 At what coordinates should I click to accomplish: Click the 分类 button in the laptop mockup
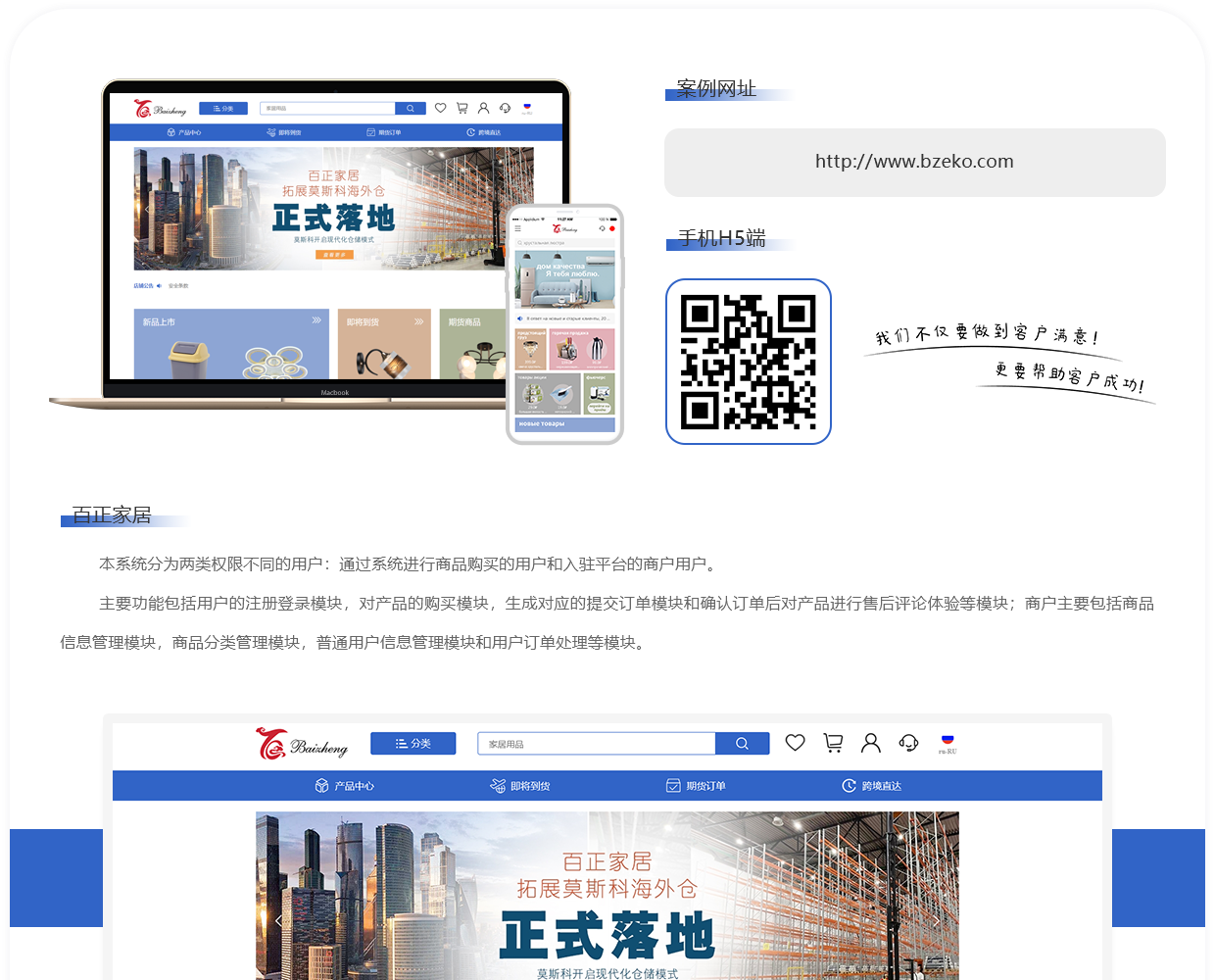click(223, 109)
